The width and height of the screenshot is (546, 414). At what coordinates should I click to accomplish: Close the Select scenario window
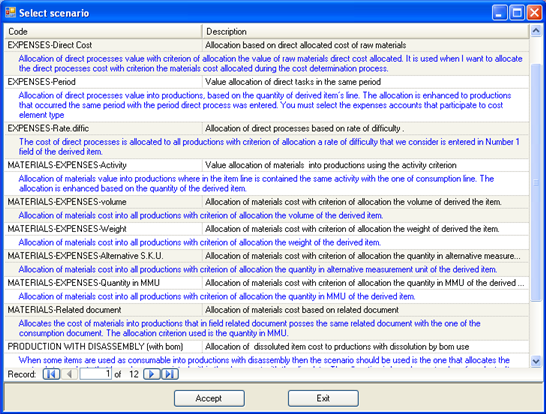tap(535, 13)
